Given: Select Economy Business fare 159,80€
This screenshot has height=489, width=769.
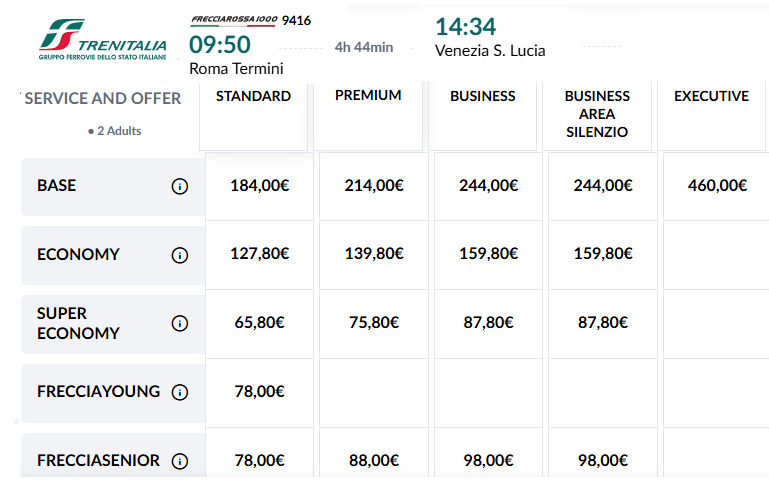Looking at the screenshot, I should coord(488,255).
